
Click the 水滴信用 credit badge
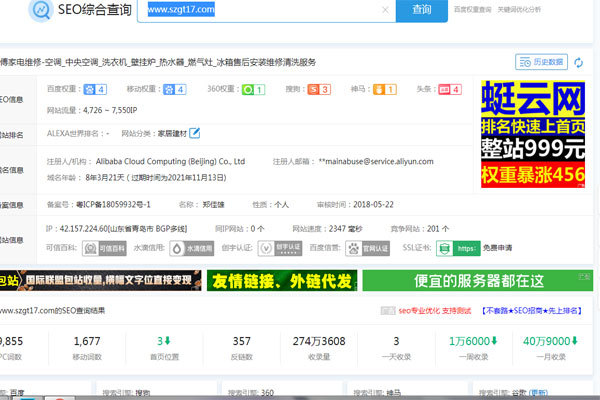pos(198,248)
